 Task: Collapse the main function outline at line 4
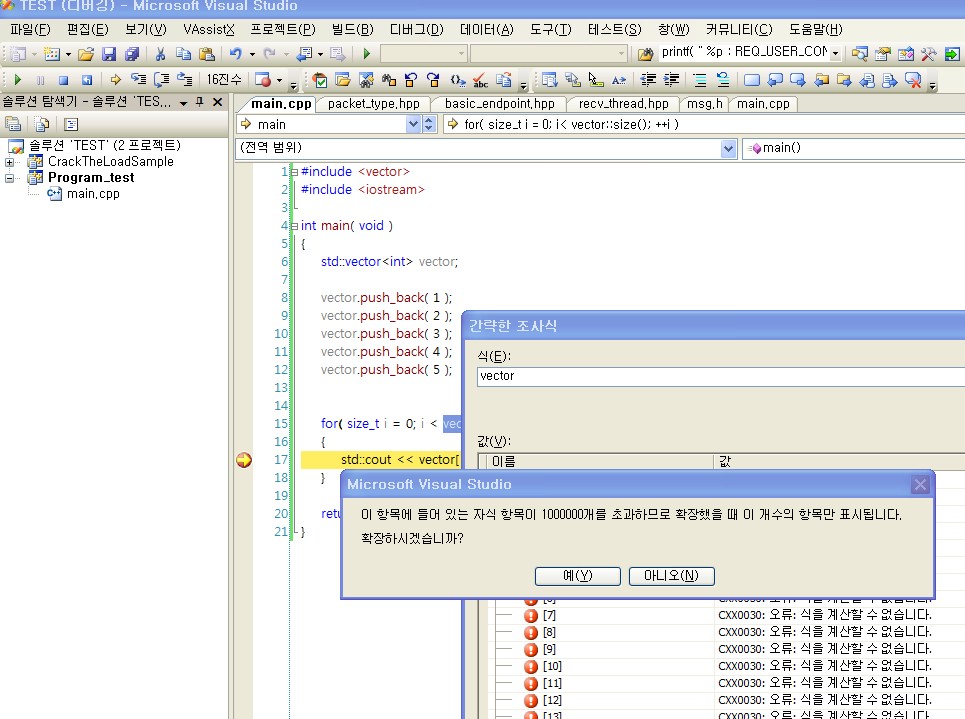pos(294,227)
